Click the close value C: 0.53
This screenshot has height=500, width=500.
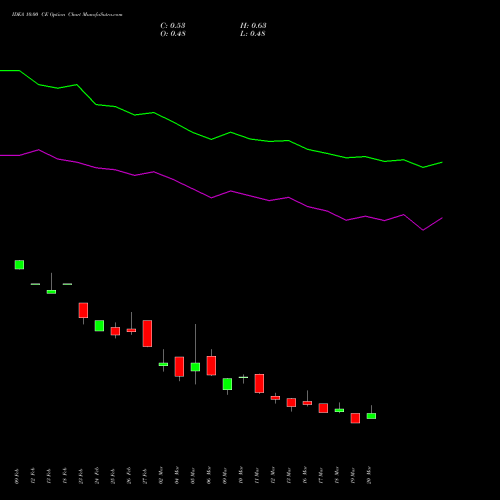(173, 26)
